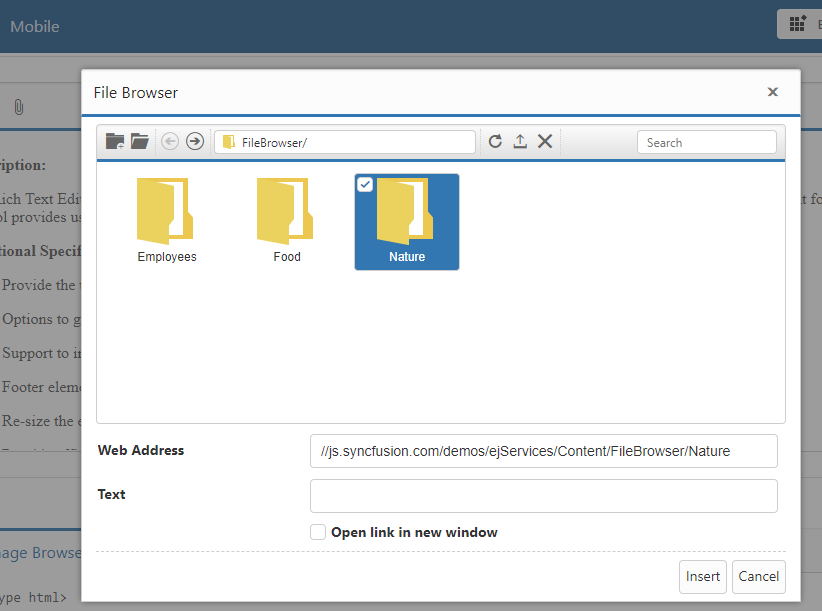The height and width of the screenshot is (611, 822).
Task: Delete the selected folder via toolbar icon
Action: coord(545,141)
